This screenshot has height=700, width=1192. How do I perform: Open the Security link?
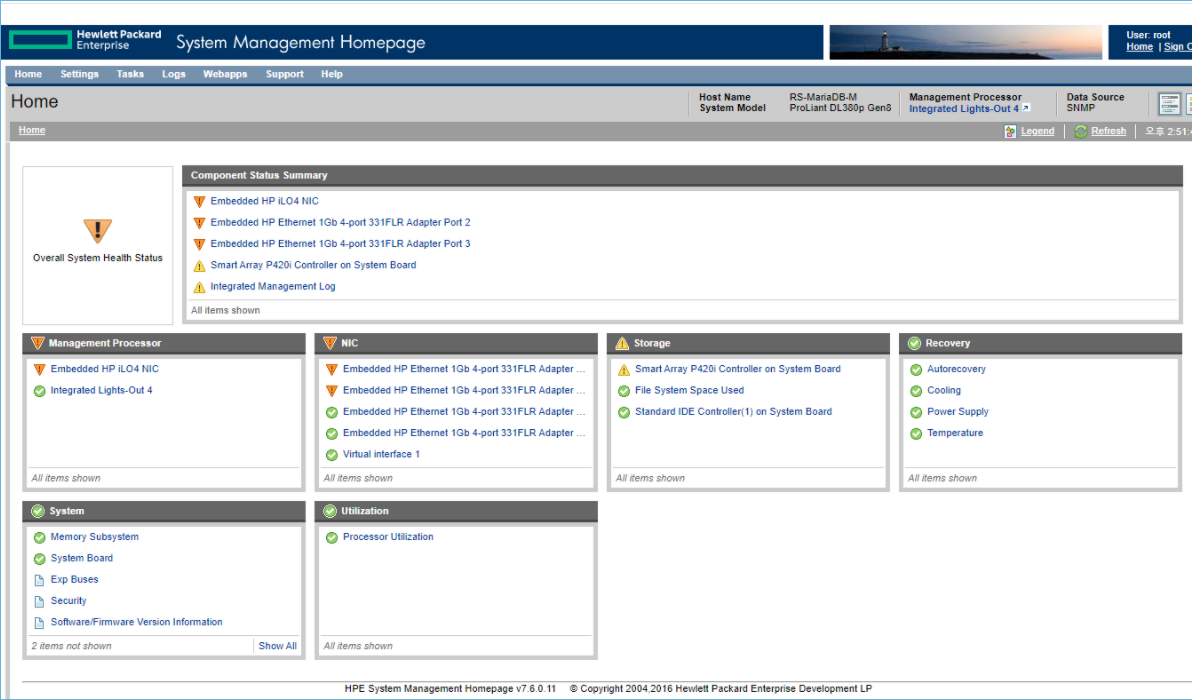point(68,600)
